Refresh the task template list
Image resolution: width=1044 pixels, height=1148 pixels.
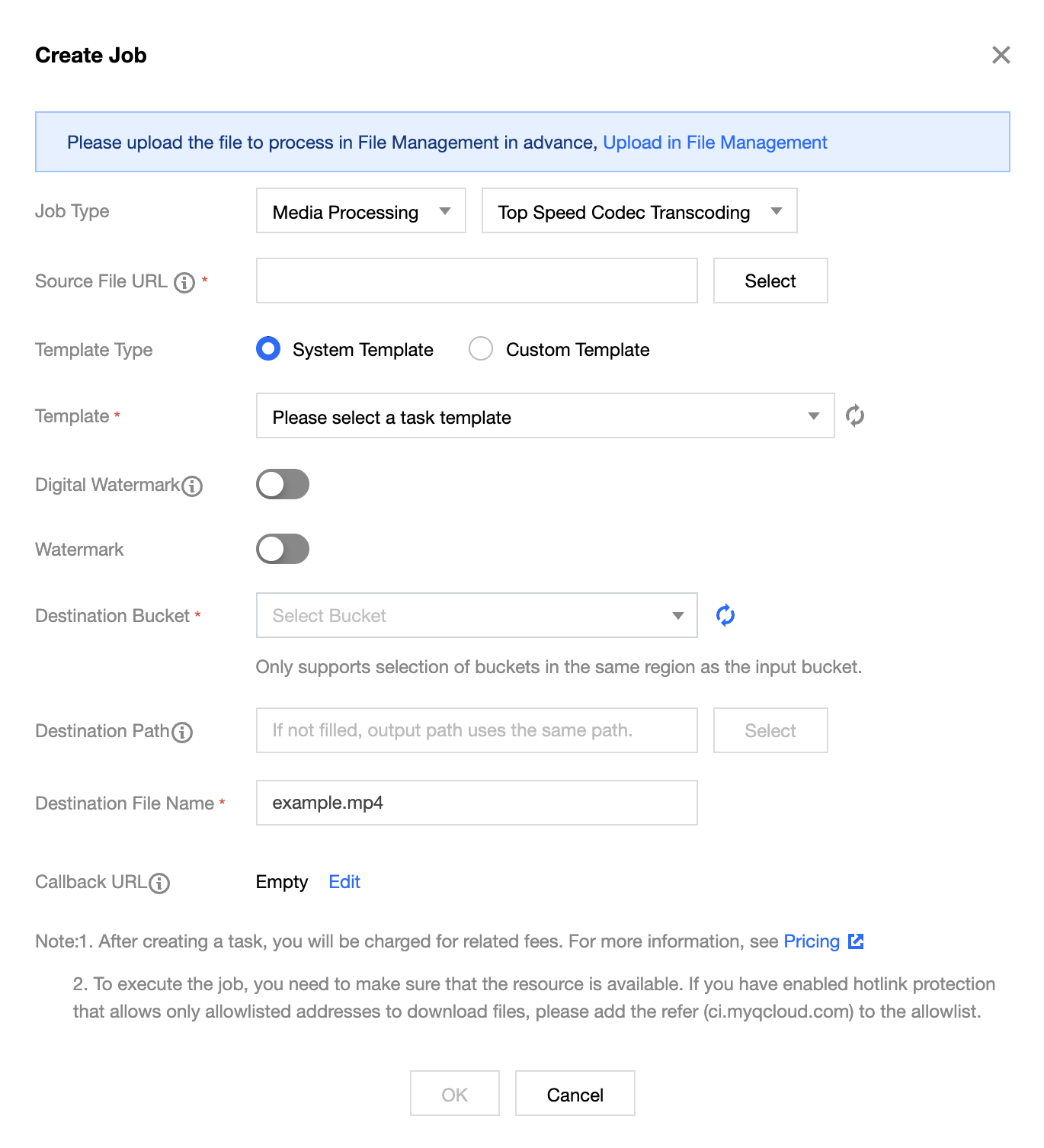click(855, 416)
